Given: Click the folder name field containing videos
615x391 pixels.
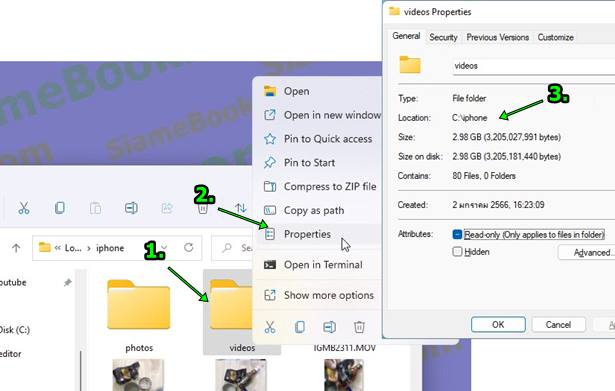Looking at the screenshot, I should 533,65.
